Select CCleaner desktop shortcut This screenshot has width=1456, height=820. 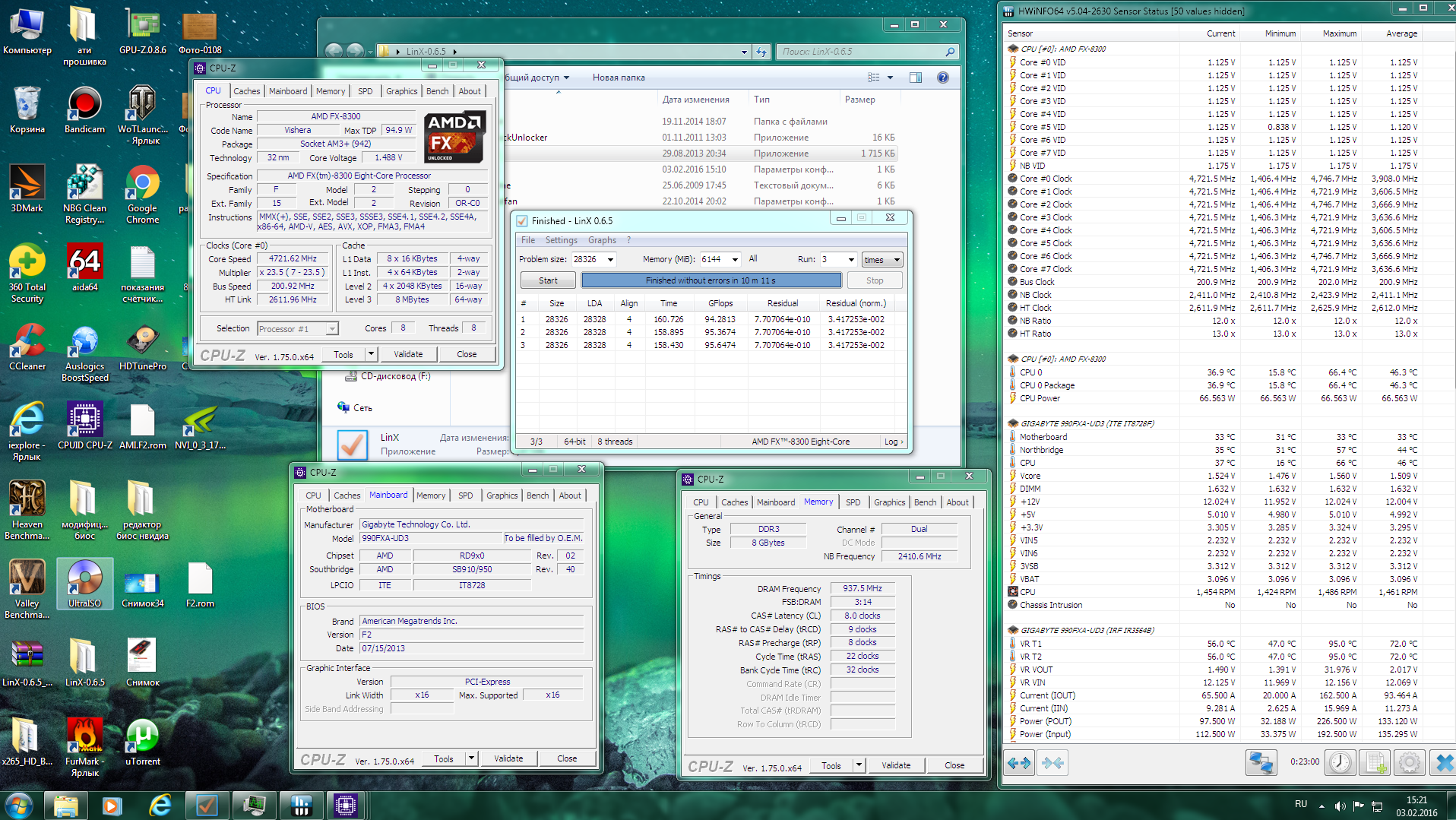tap(27, 347)
